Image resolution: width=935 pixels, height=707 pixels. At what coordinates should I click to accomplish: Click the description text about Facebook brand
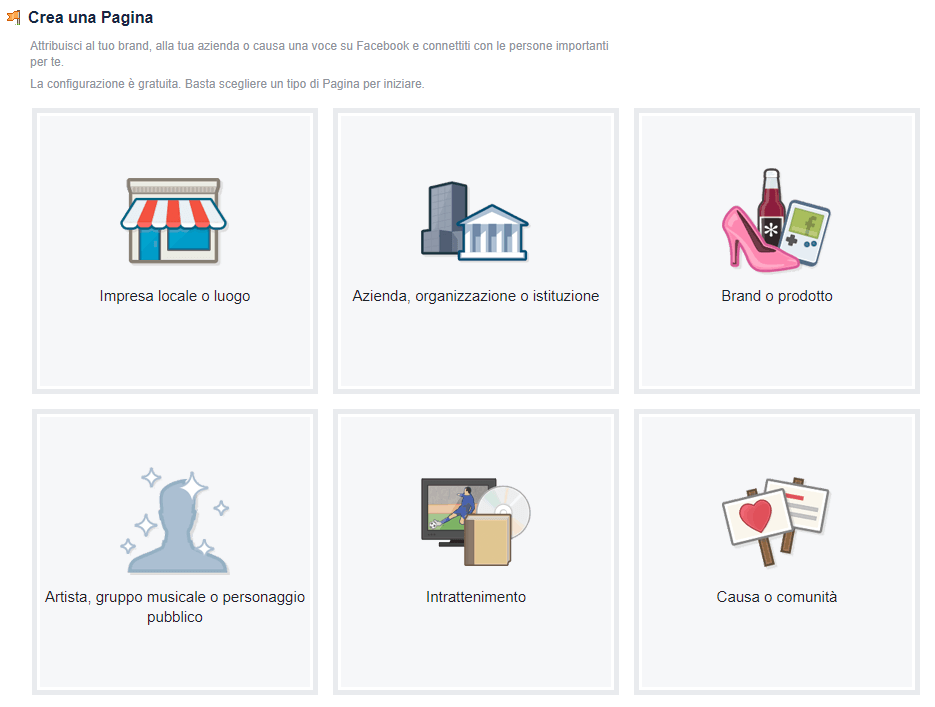319,54
